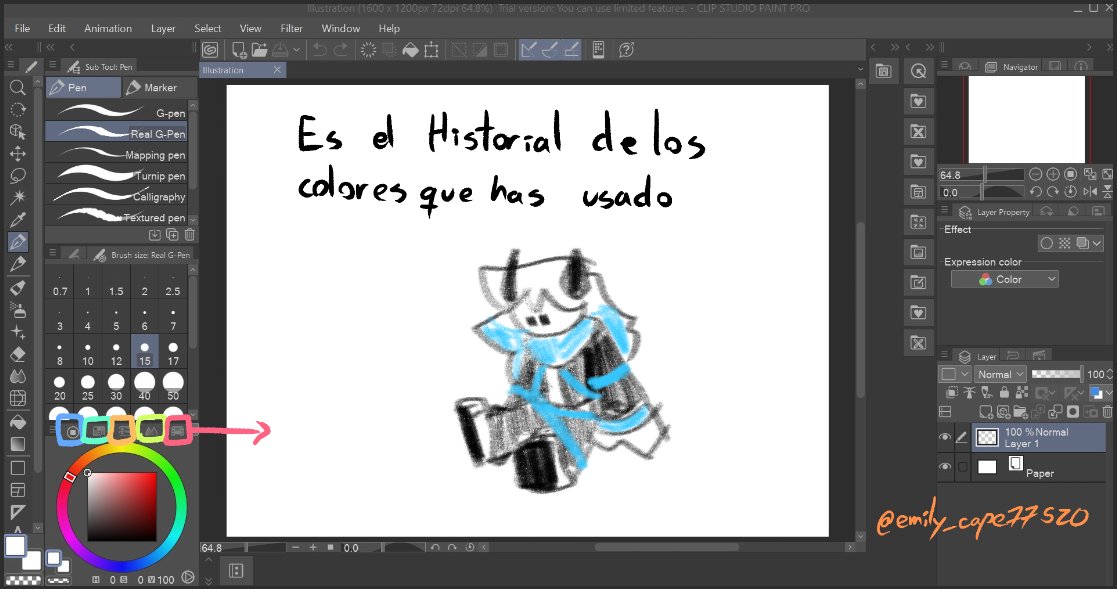Click Create layer mask icon

[x=1073, y=412]
